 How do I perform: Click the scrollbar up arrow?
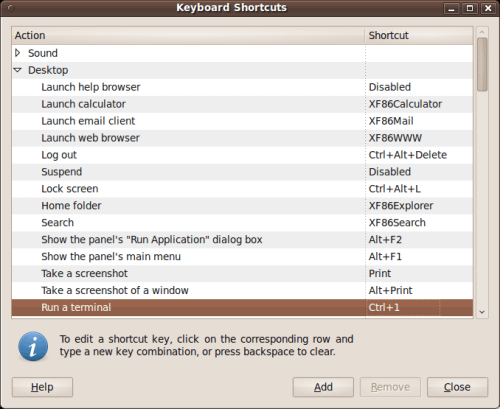[x=482, y=32]
